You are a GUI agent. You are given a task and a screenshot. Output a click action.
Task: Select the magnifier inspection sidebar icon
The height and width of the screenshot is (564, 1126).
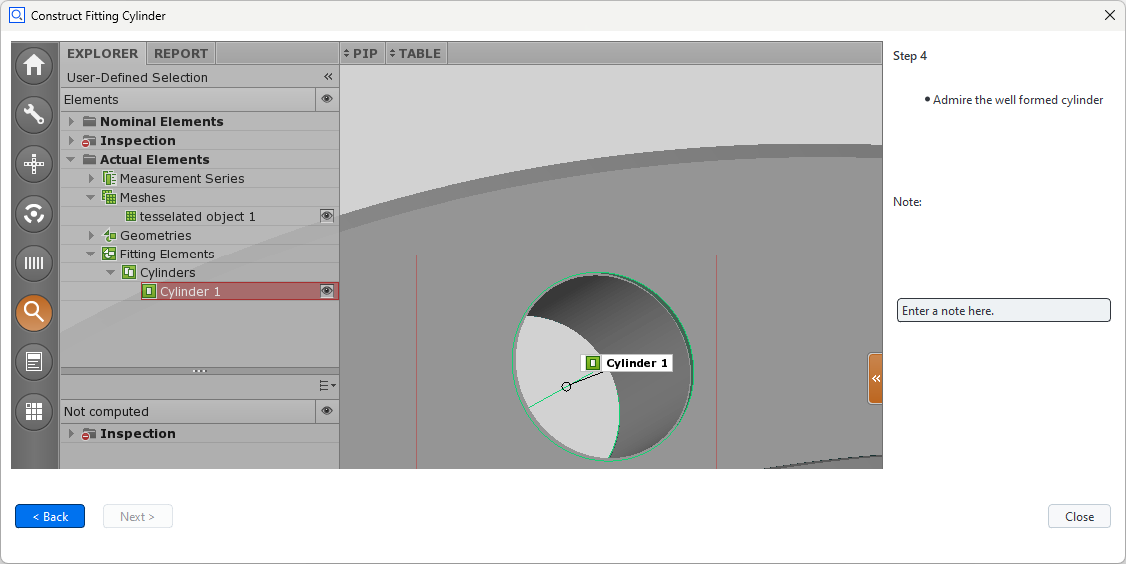point(34,312)
